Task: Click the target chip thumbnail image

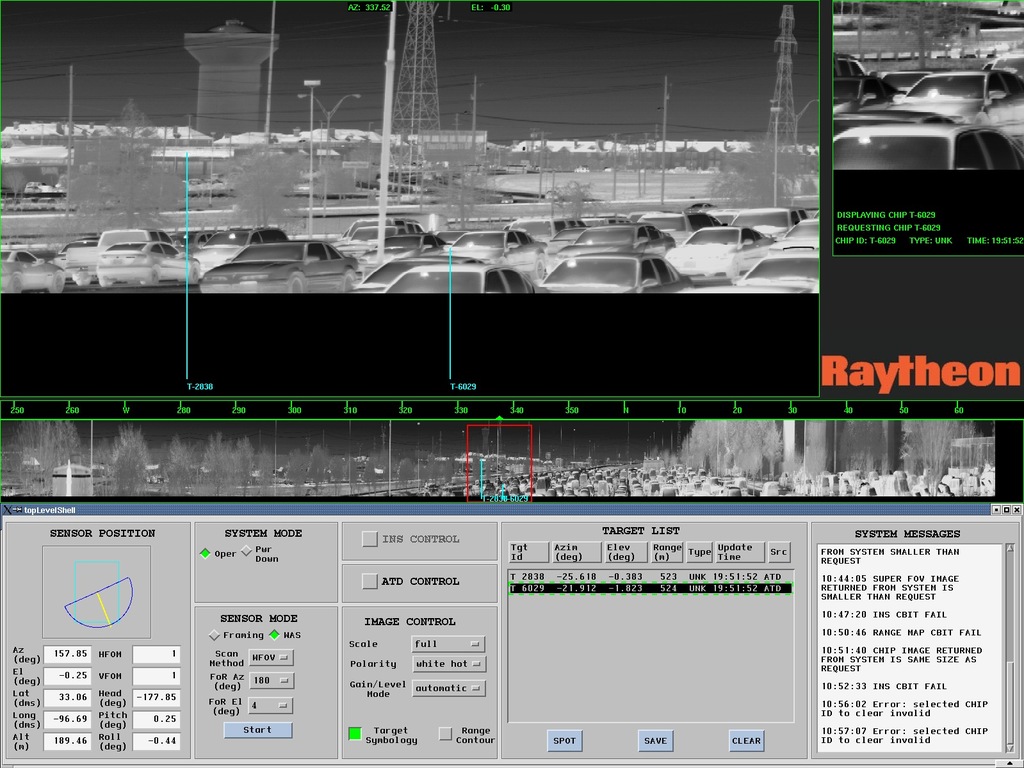Action: 928,86
